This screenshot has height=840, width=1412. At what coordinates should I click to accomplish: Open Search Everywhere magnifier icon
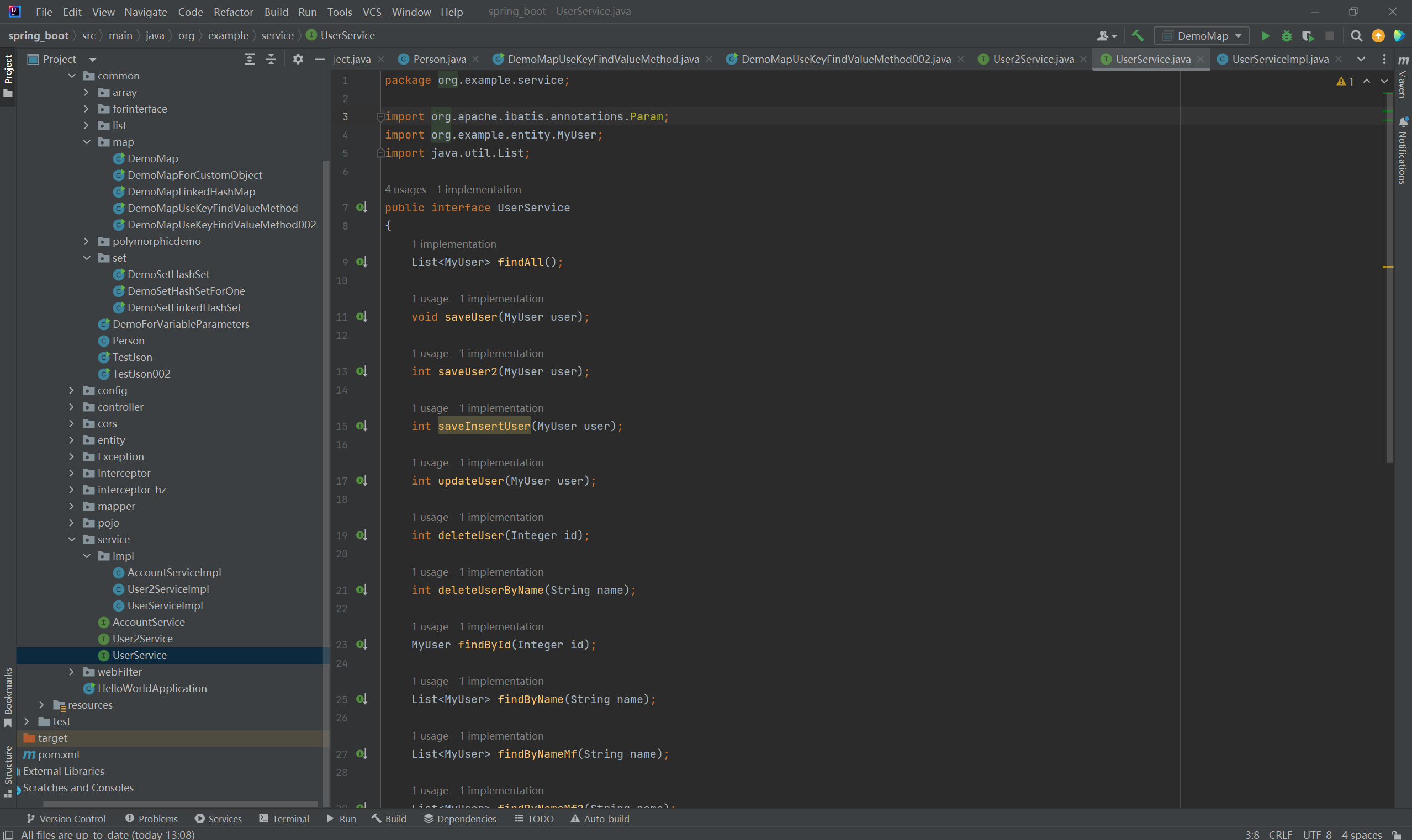point(1356,36)
